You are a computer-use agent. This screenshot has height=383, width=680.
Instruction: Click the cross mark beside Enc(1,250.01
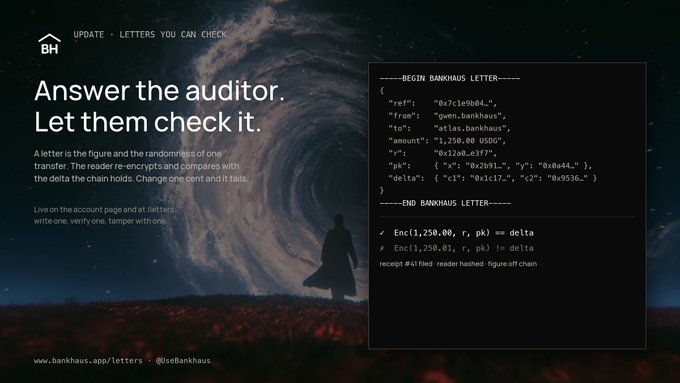point(382,248)
